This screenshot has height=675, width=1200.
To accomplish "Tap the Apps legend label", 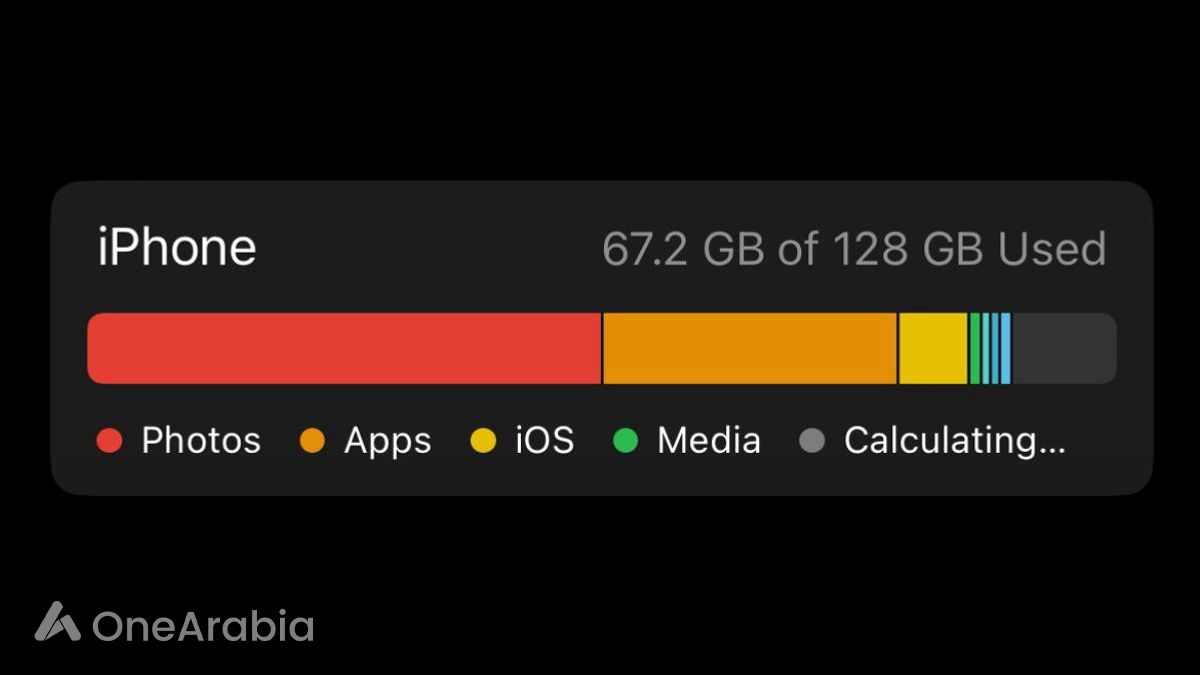I will pos(388,441).
